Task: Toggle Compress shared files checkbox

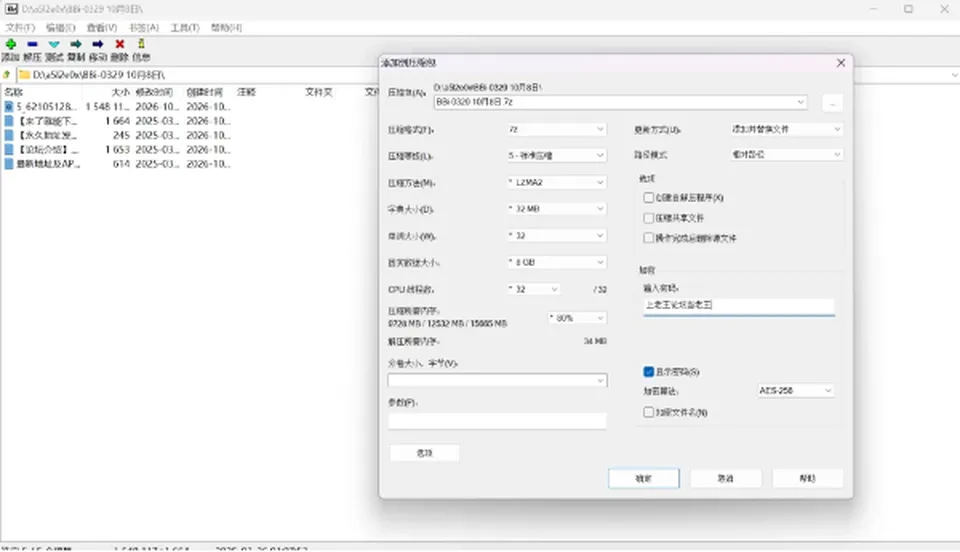Action: pyautogui.click(x=648, y=218)
